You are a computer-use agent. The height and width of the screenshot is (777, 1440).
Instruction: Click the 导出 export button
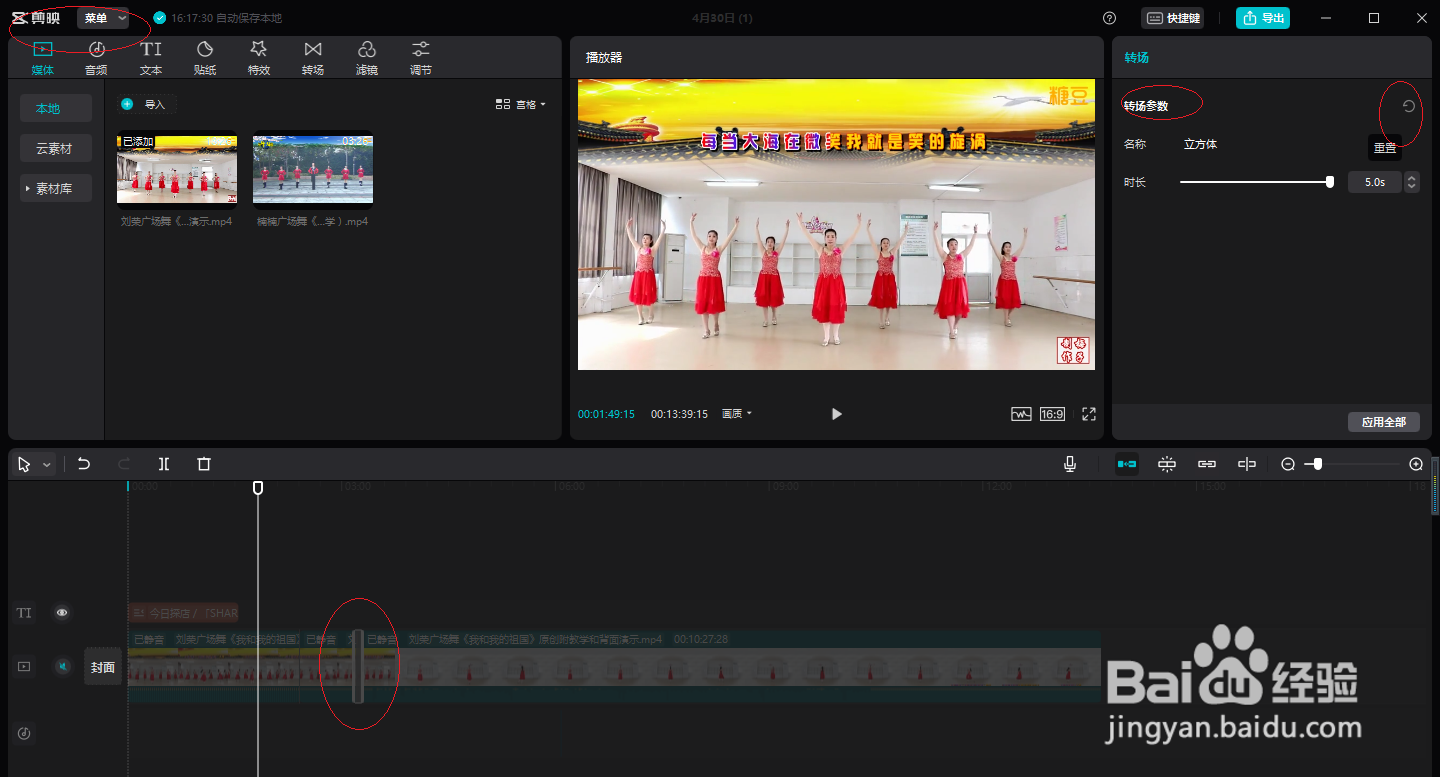(x=1263, y=18)
